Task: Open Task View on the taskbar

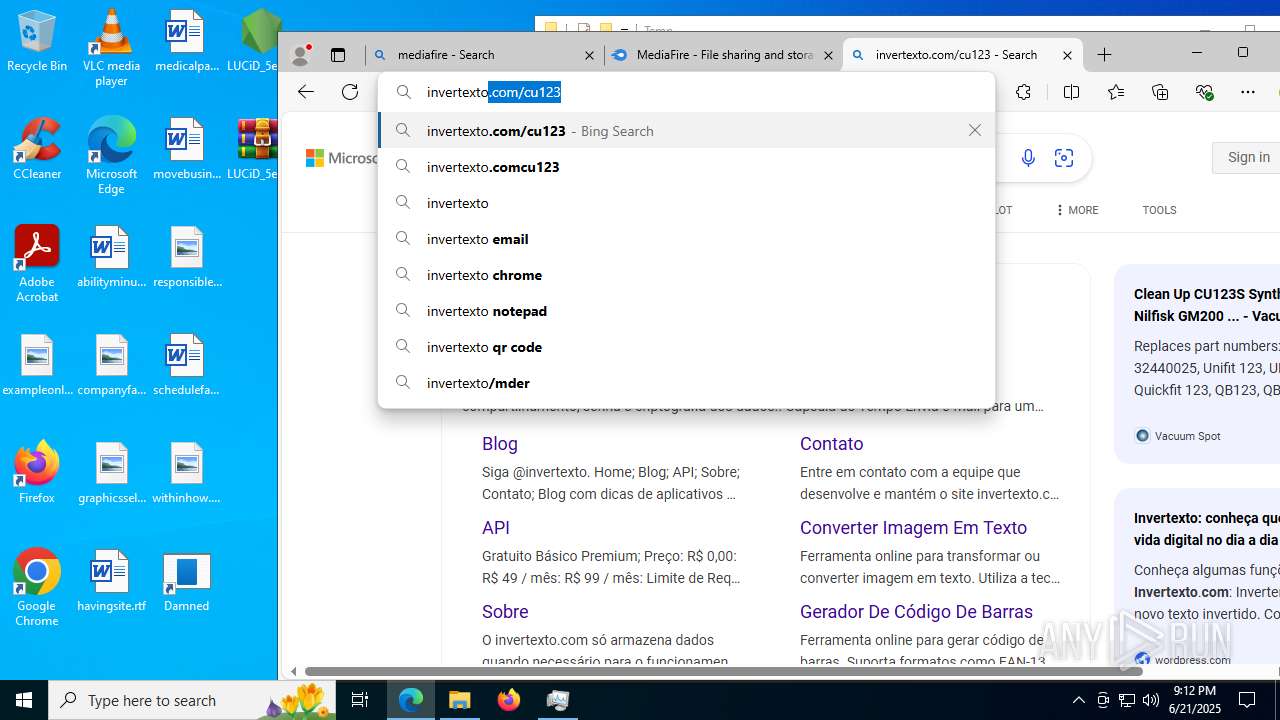Action: point(360,700)
